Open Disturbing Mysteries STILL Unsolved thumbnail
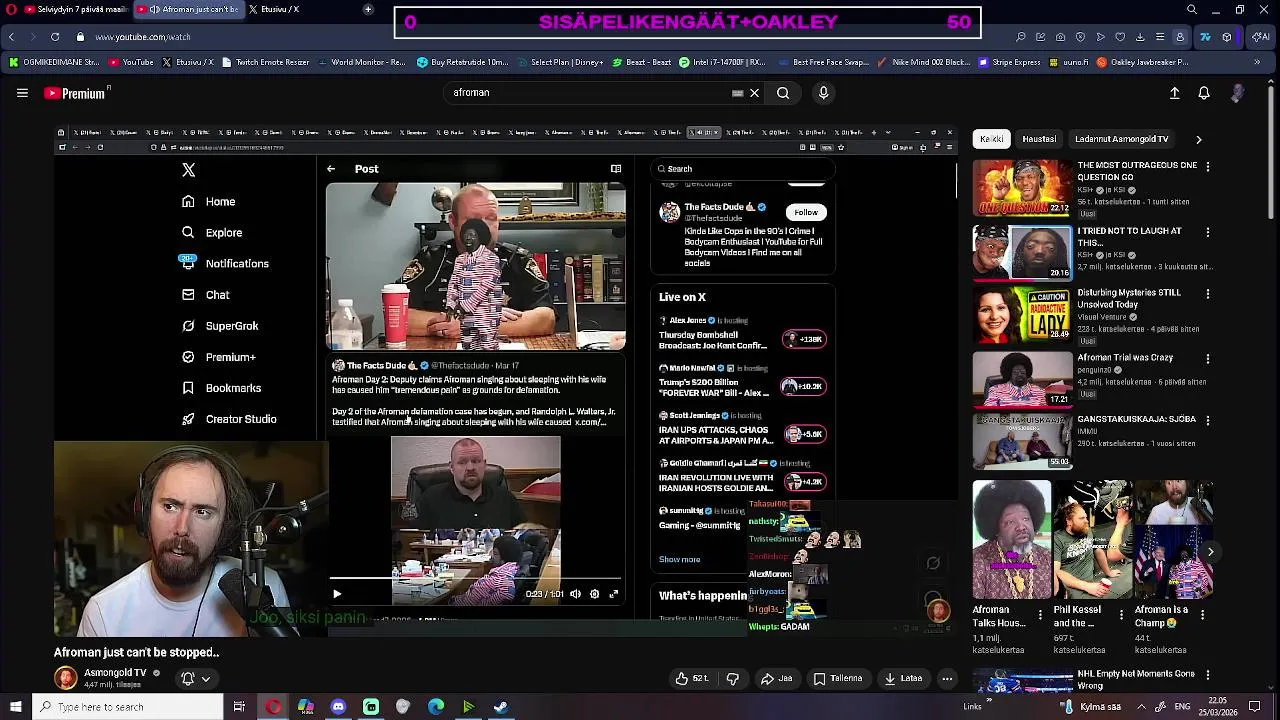This screenshot has height=720, width=1280. coord(1022,314)
